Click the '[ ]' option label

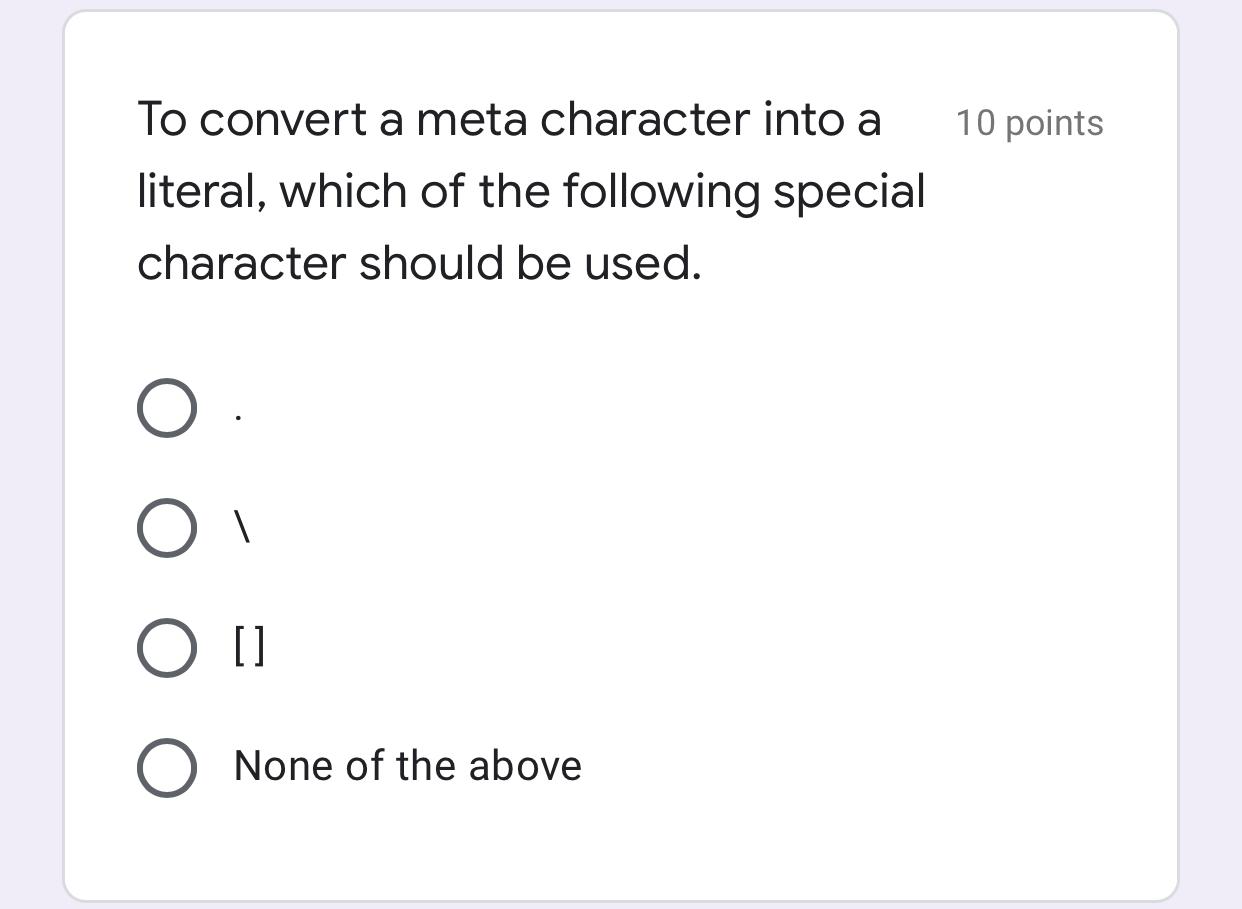point(249,647)
